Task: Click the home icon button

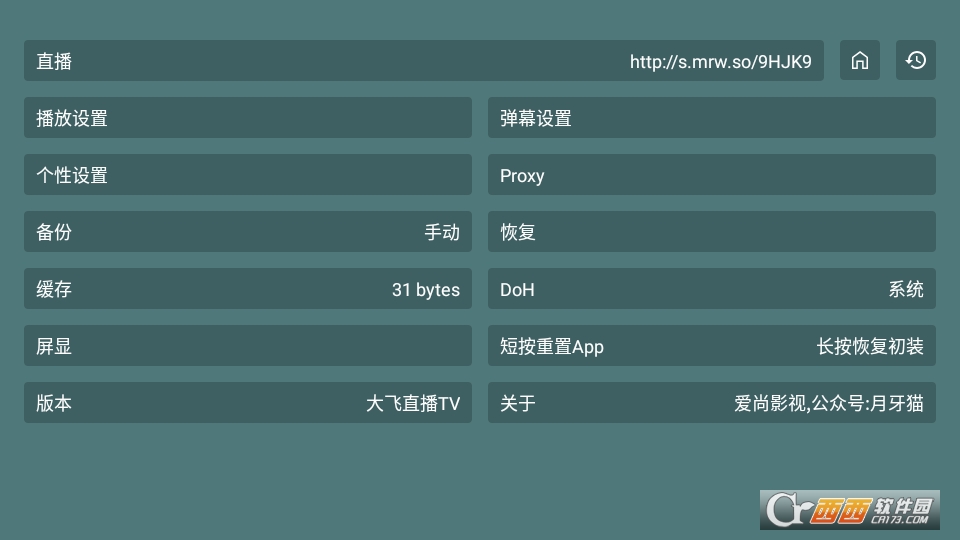Action: [860, 60]
